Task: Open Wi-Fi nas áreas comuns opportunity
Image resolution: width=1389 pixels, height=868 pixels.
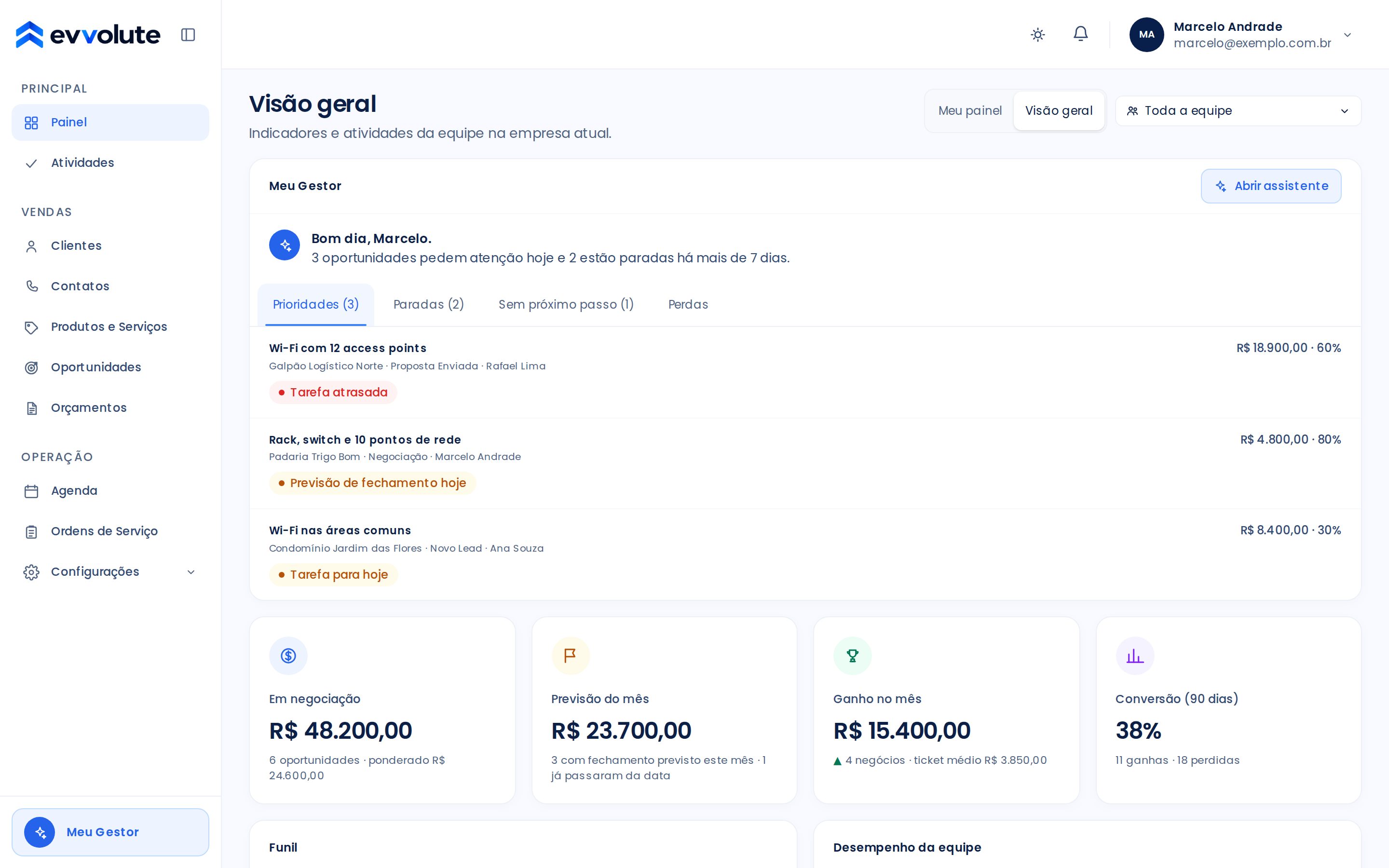Action: tap(340, 530)
